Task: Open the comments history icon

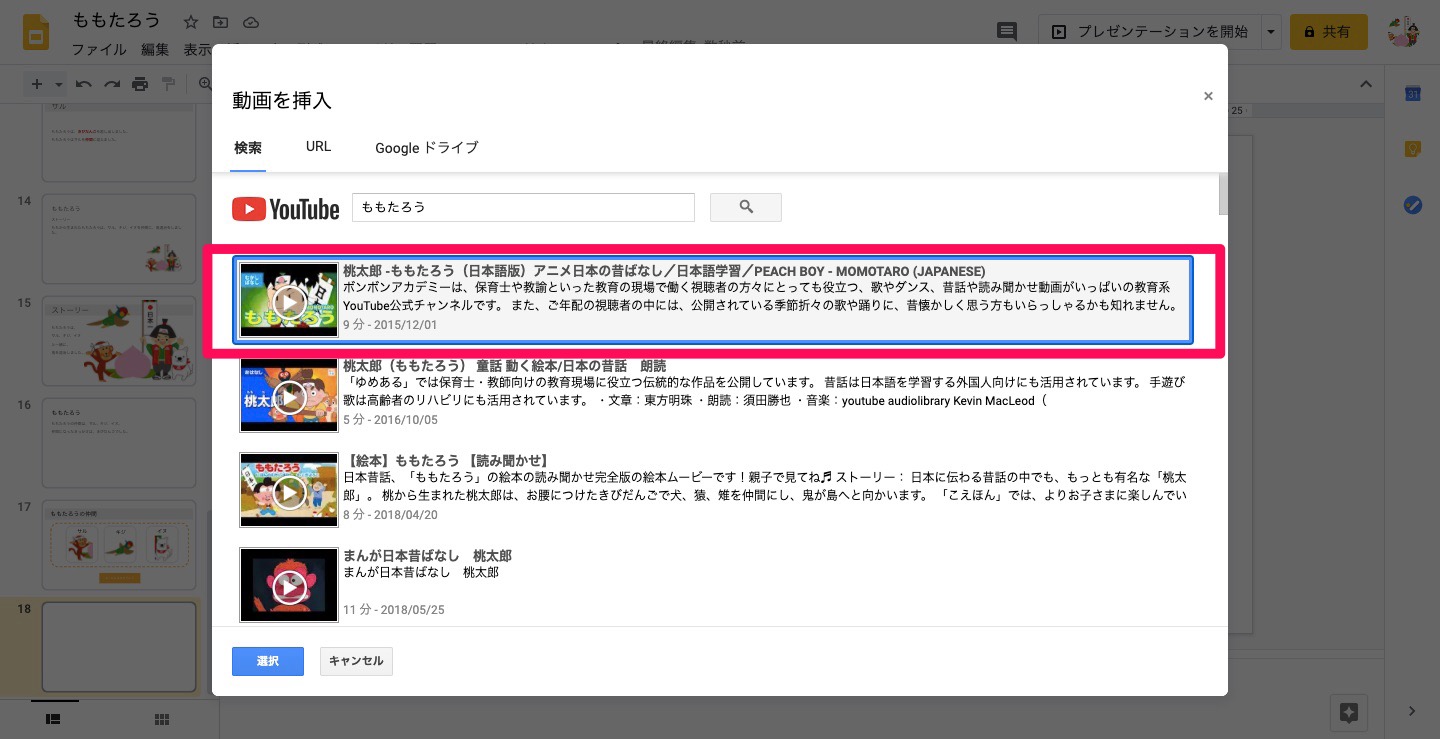Action: pos(1007,32)
